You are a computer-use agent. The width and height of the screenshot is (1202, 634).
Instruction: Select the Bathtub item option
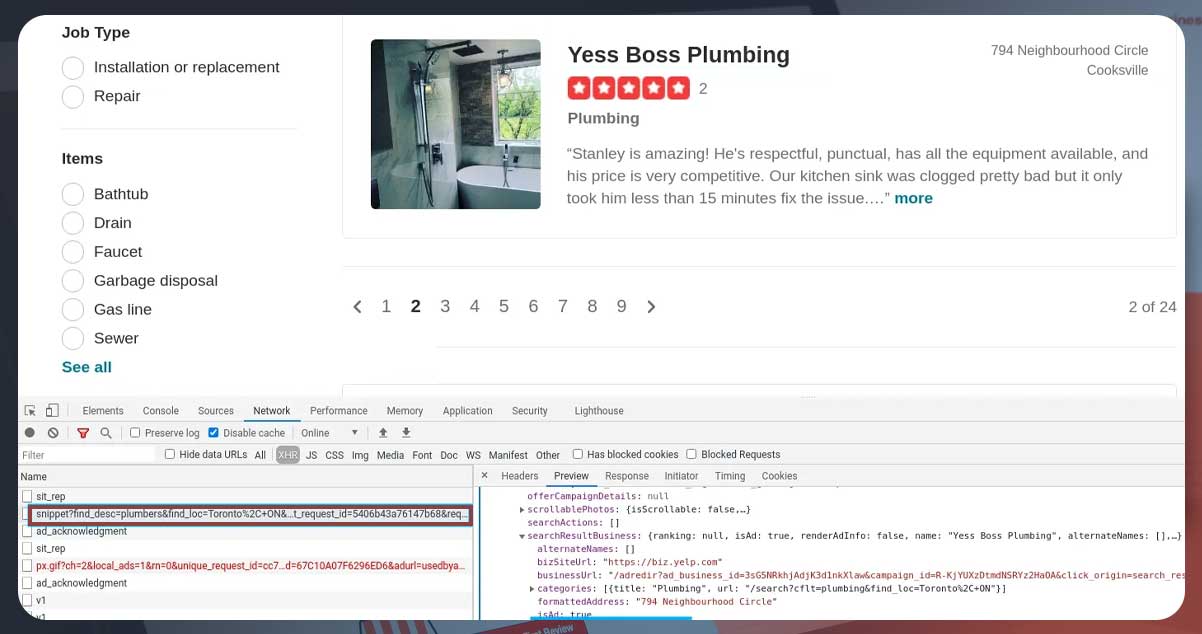click(72, 194)
